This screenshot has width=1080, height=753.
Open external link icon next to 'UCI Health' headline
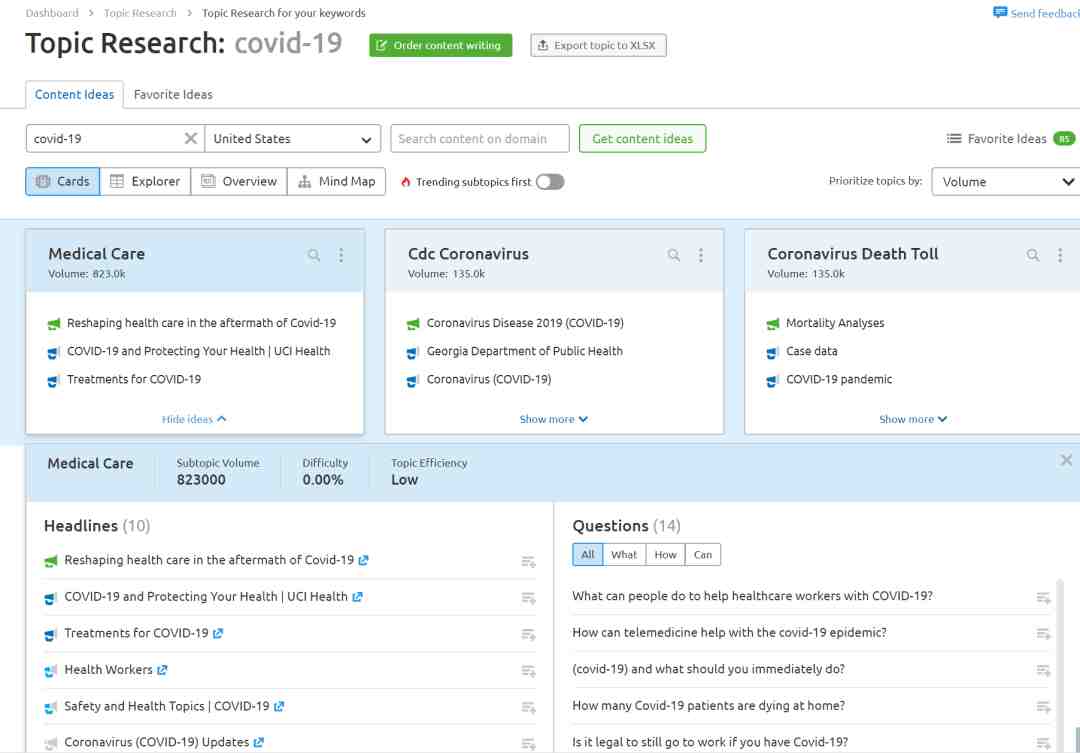(x=357, y=597)
